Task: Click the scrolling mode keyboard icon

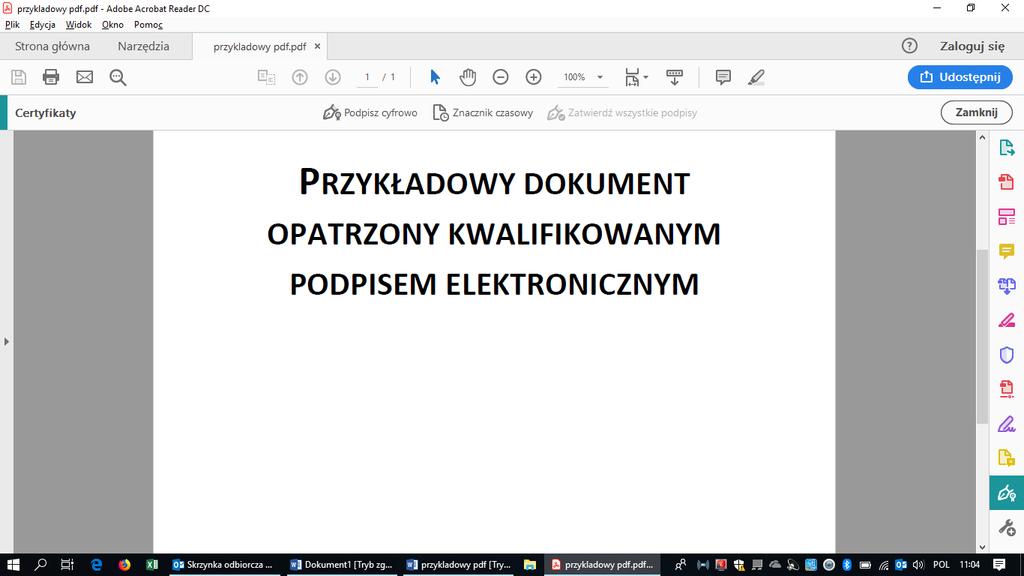Action: pyautogui.click(x=675, y=77)
